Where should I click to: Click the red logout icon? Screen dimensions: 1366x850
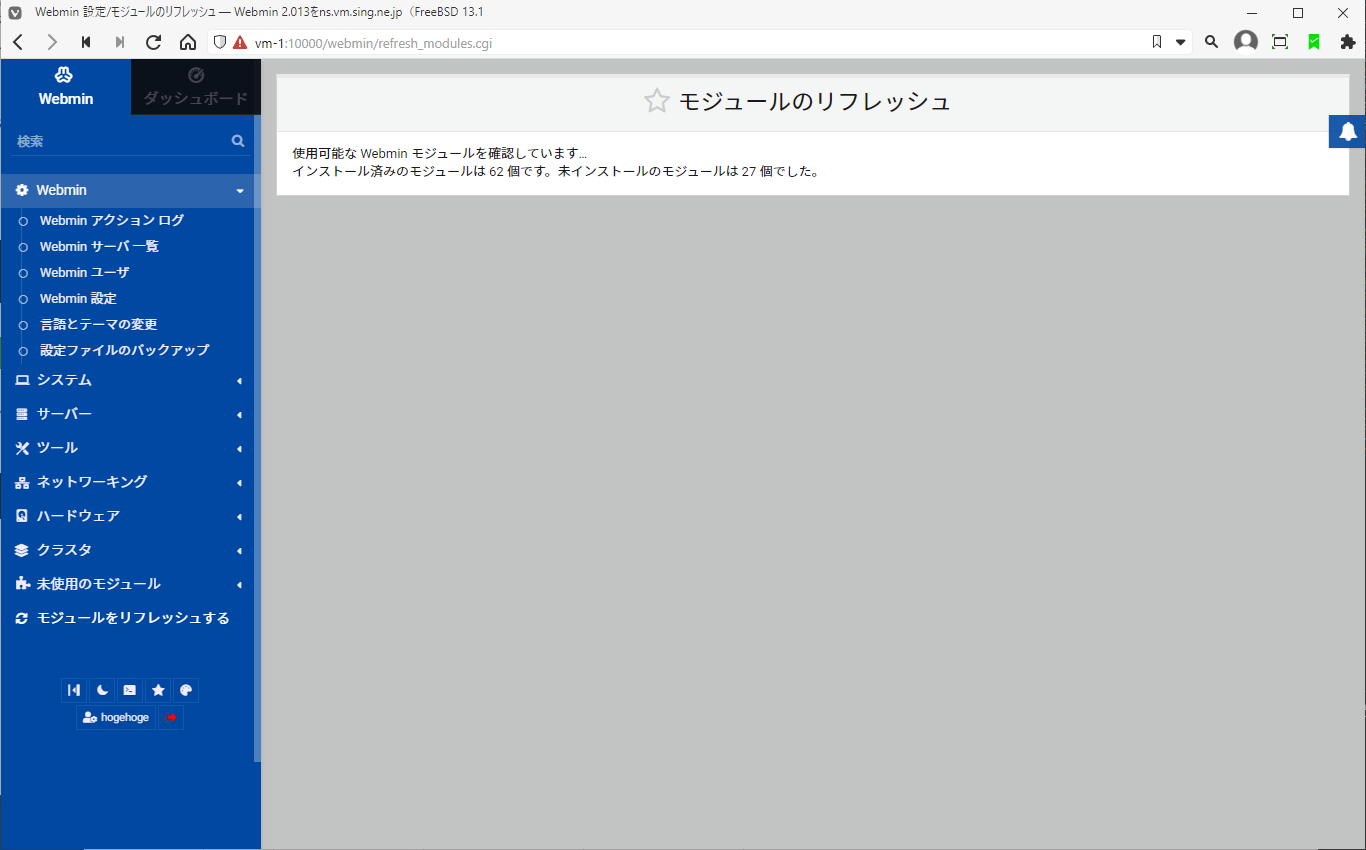[171, 718]
